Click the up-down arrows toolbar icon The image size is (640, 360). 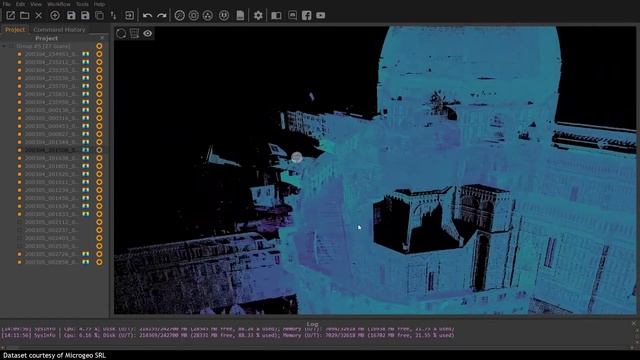coord(113,16)
